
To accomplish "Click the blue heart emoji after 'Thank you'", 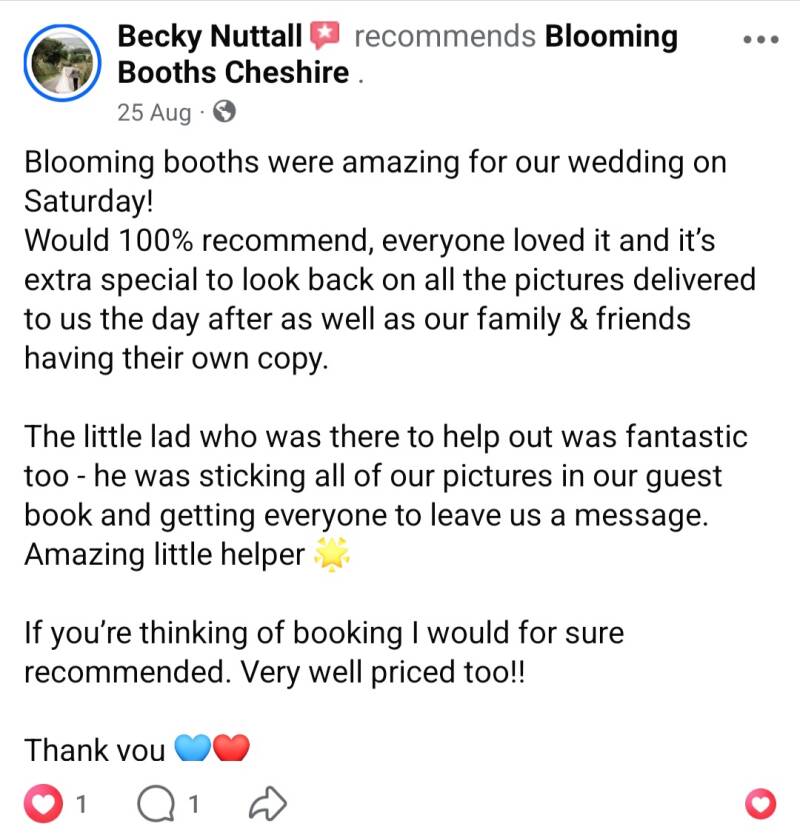I will point(192,746).
